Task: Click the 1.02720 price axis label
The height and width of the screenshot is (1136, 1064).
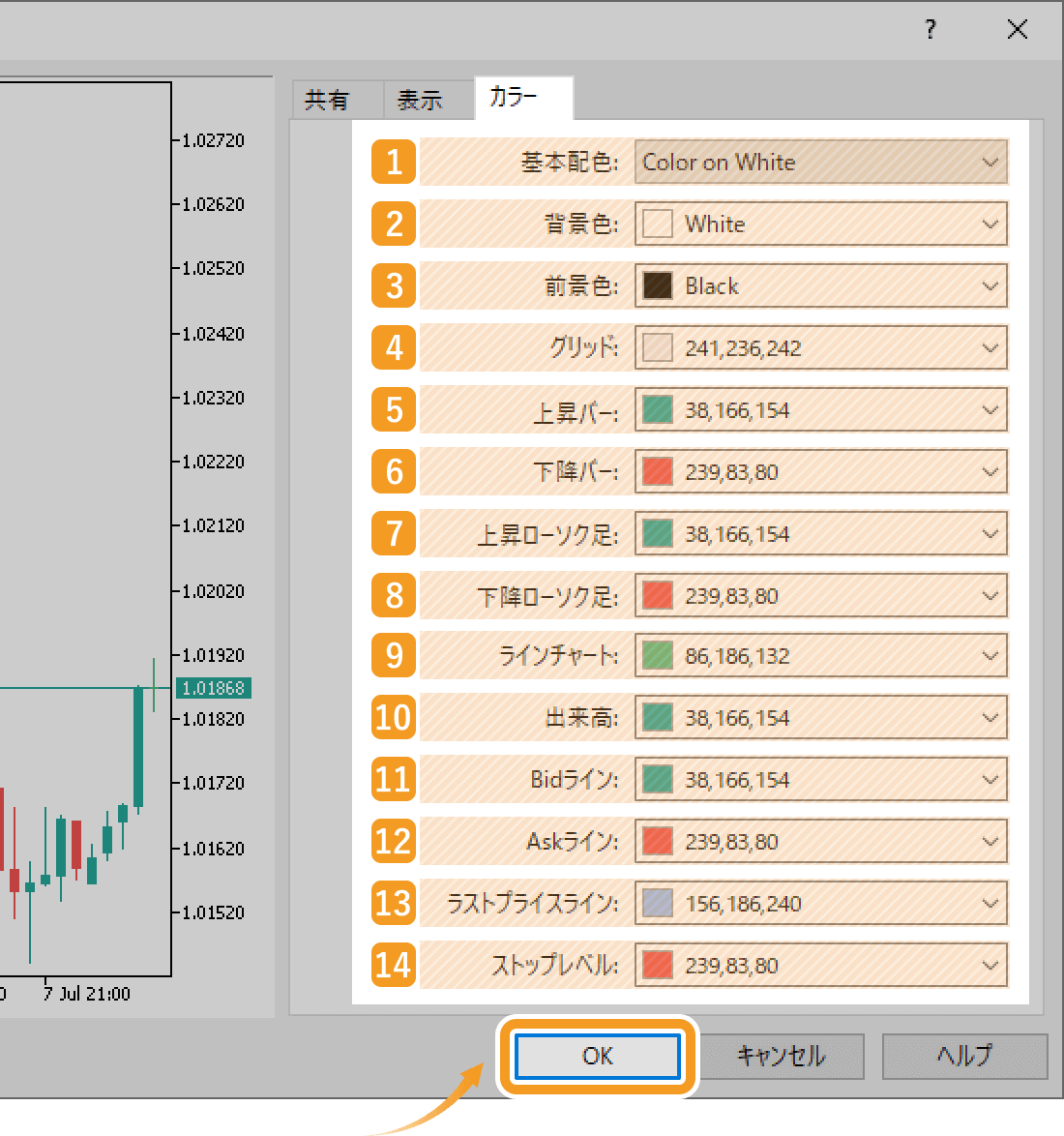Action: coord(213,140)
